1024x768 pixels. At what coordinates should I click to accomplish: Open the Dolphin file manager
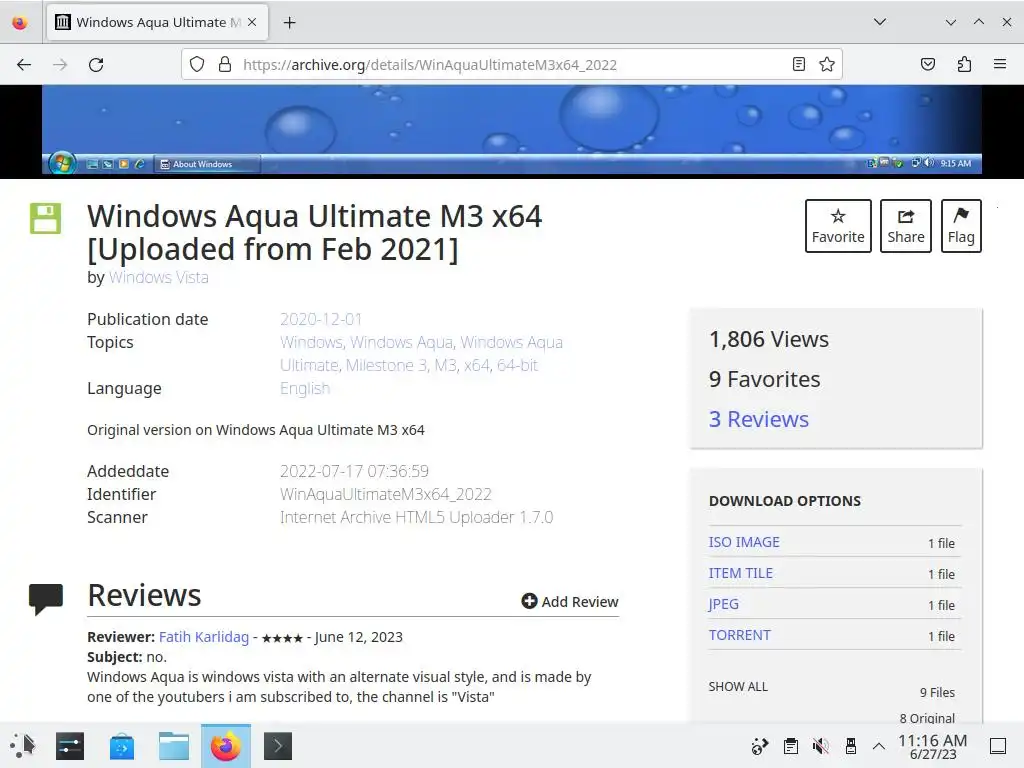(x=174, y=746)
